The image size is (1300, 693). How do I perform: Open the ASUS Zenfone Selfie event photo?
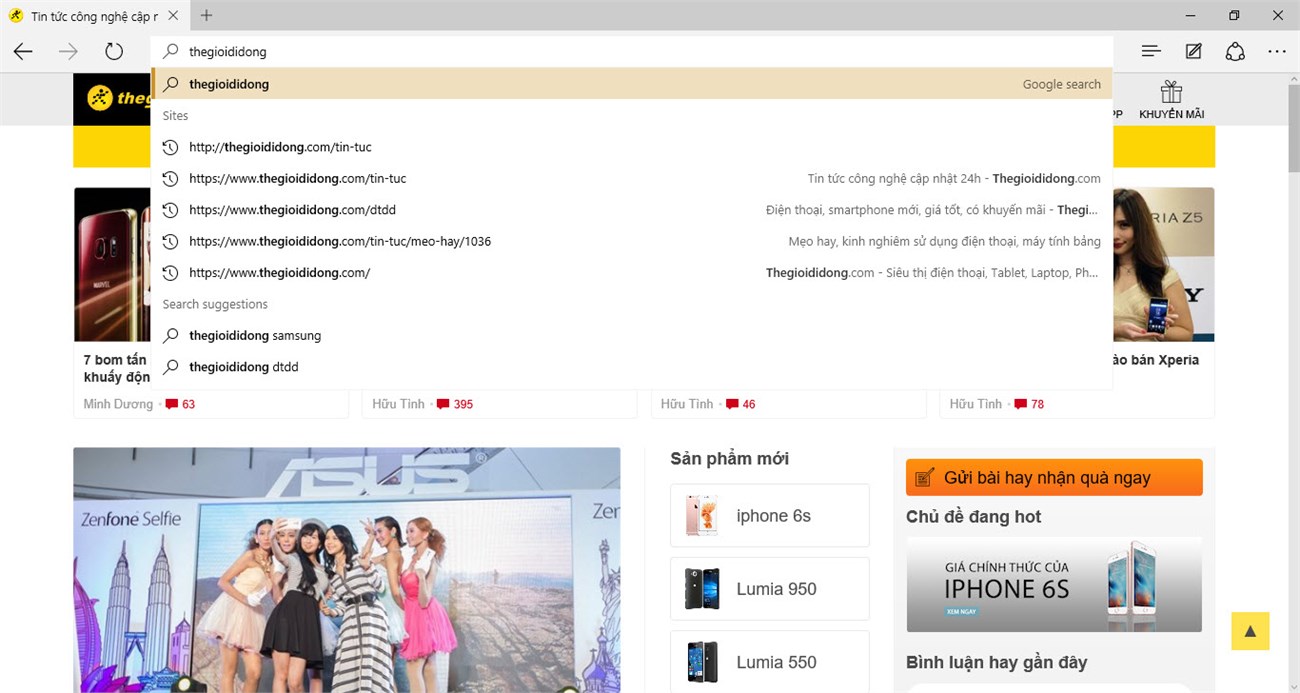346,570
